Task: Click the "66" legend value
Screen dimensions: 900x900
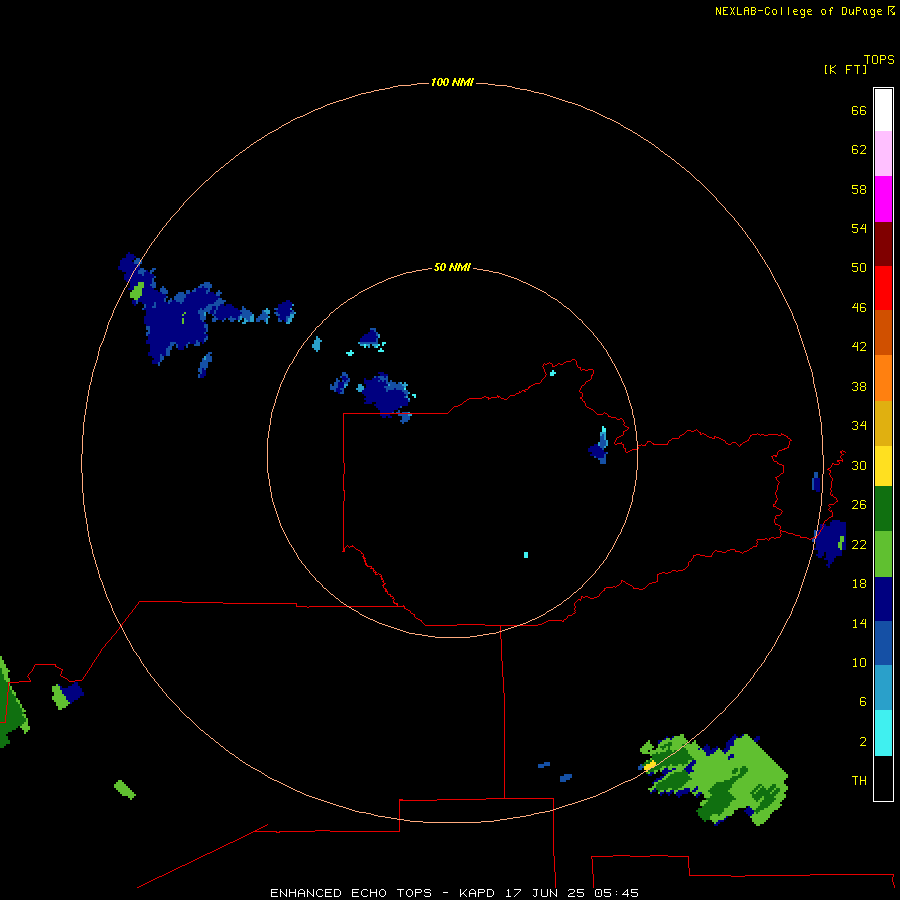Action: (x=859, y=110)
